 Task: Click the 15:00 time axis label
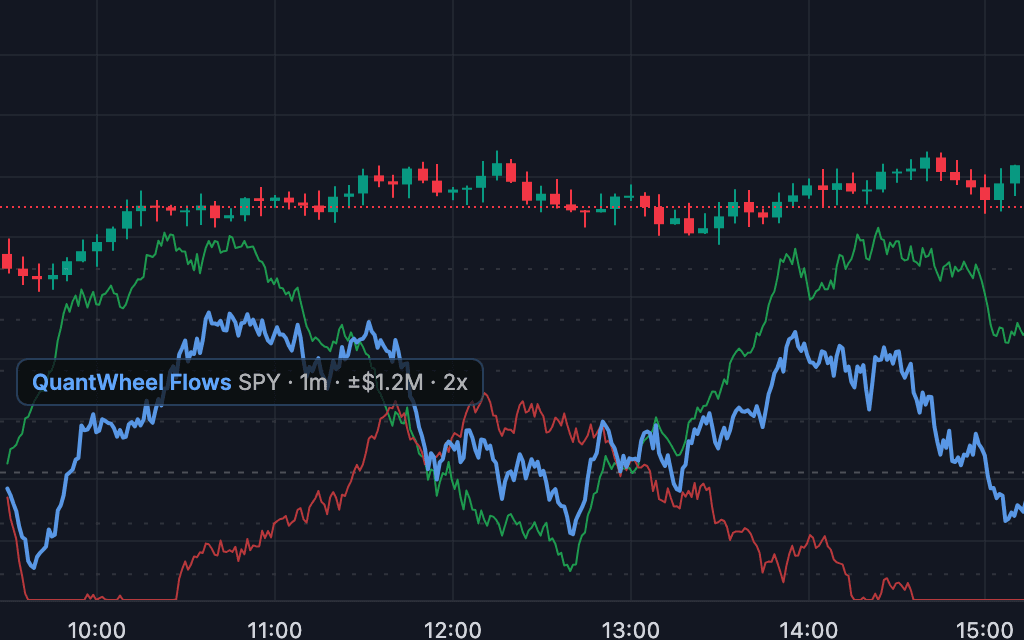986,630
